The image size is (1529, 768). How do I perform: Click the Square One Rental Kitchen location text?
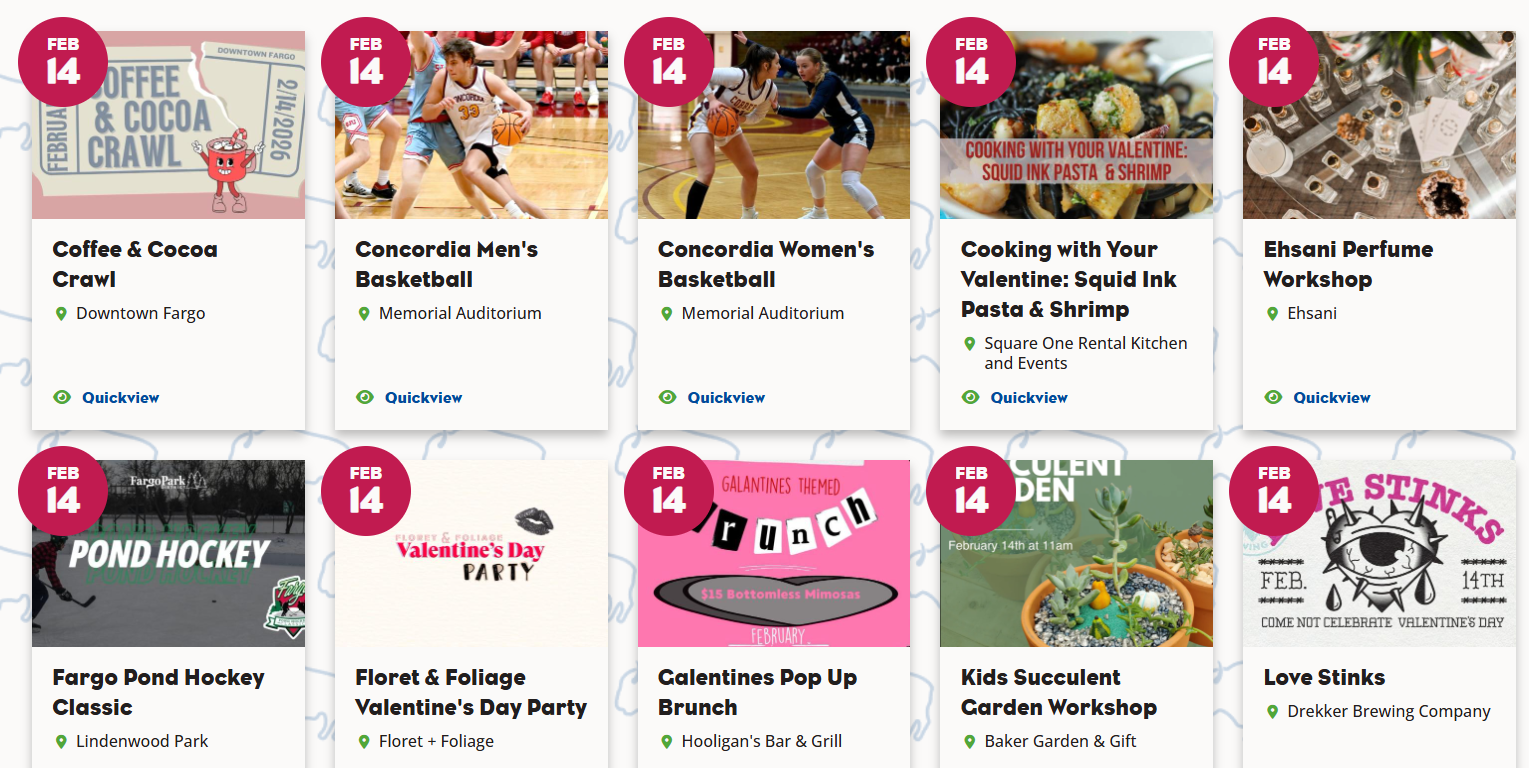tap(1086, 353)
